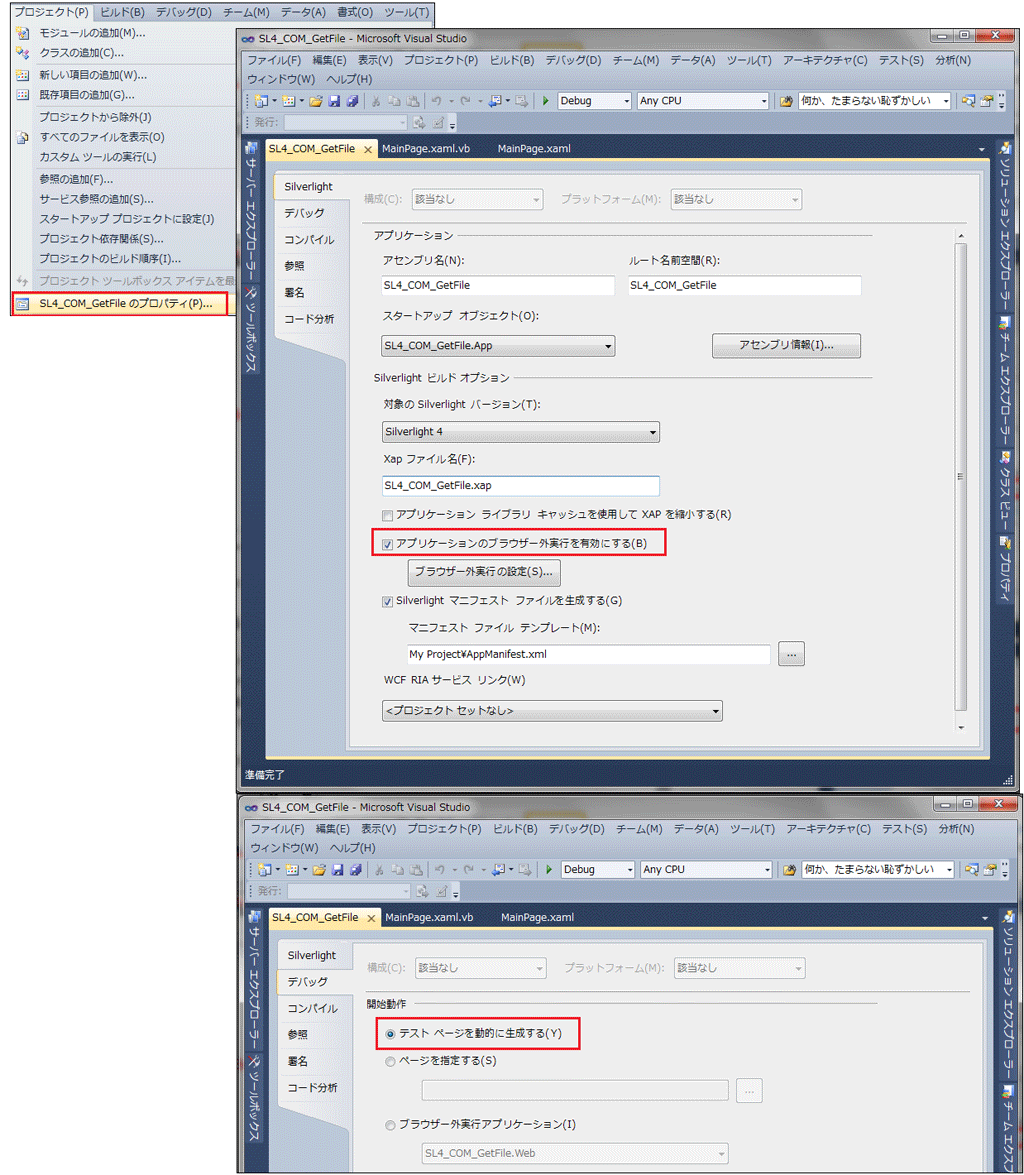Click New Project icon in upper Visual Studio toolbar
The width and height of the screenshot is (1024, 1175).
pyautogui.click(x=261, y=101)
